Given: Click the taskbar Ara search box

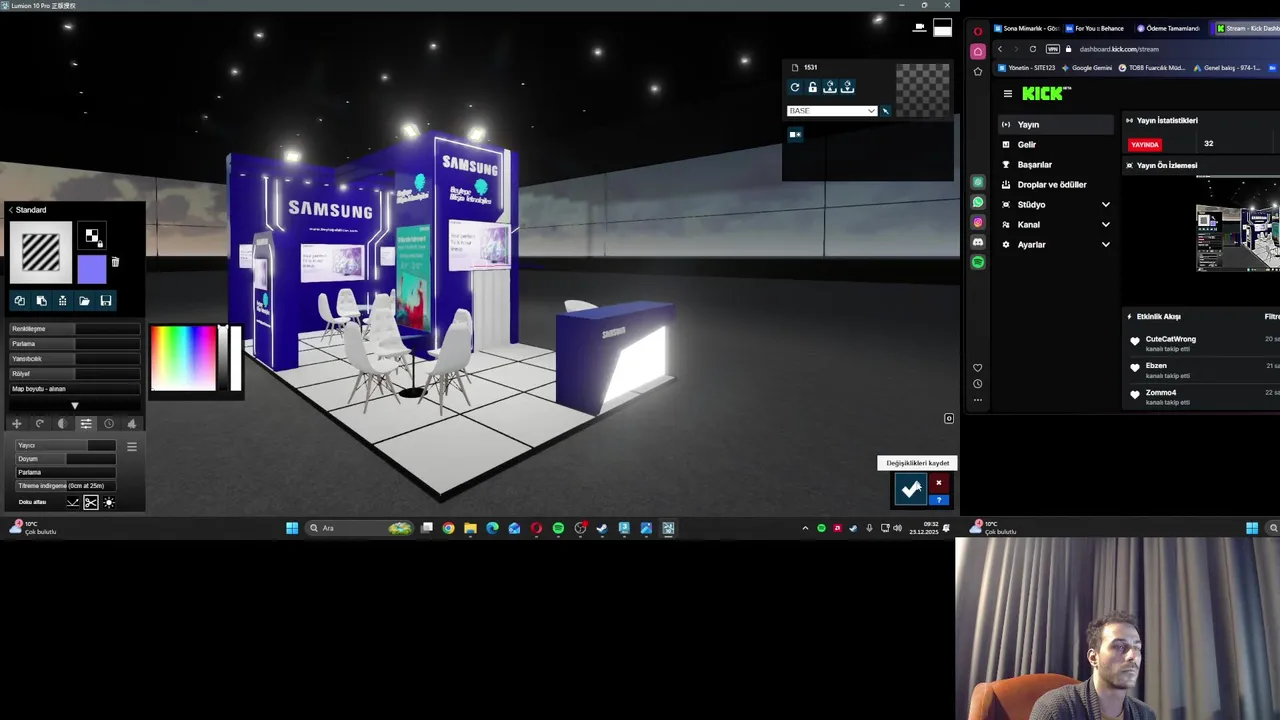Looking at the screenshot, I should [360, 528].
